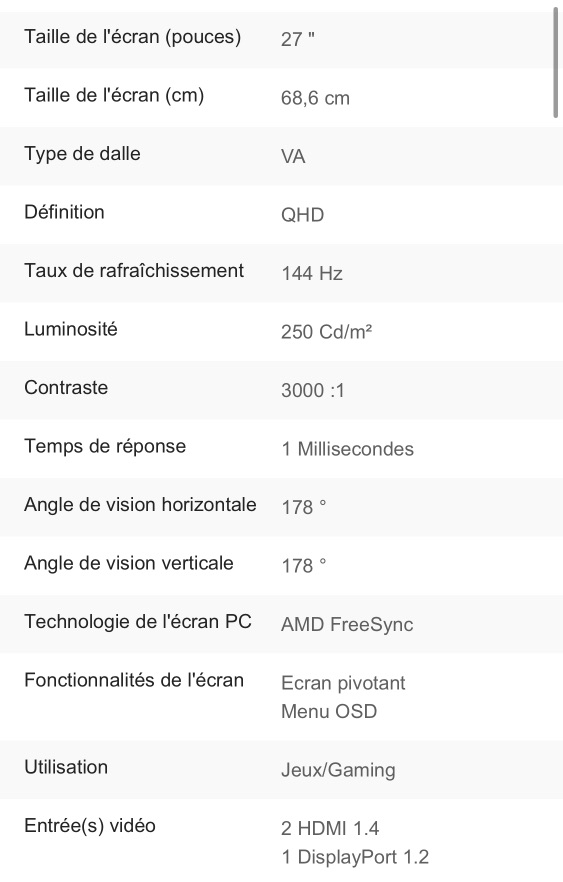
Task: Select 'Angle de vision horizontale' label
Action: click(140, 505)
